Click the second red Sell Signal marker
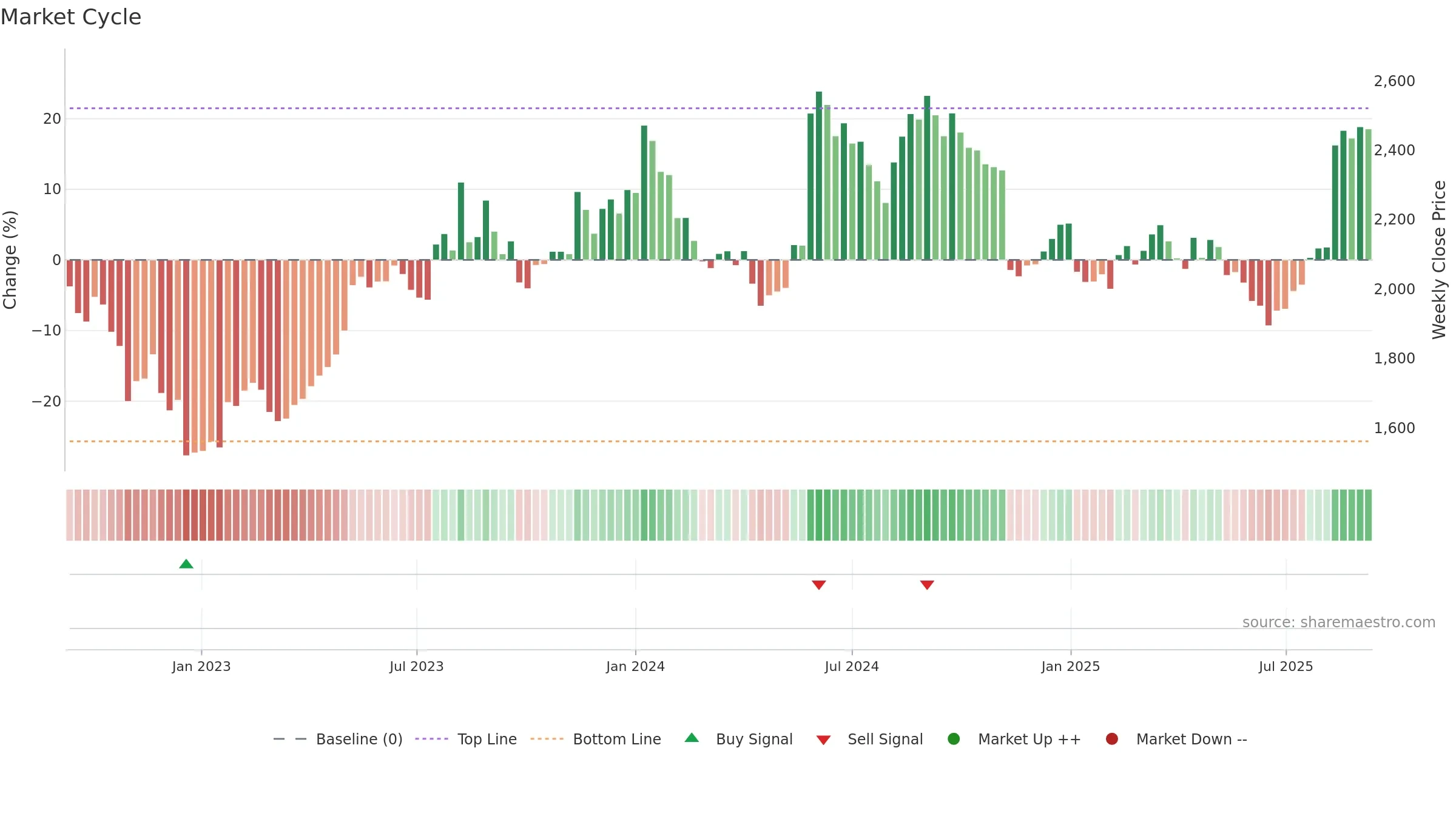 (x=927, y=585)
